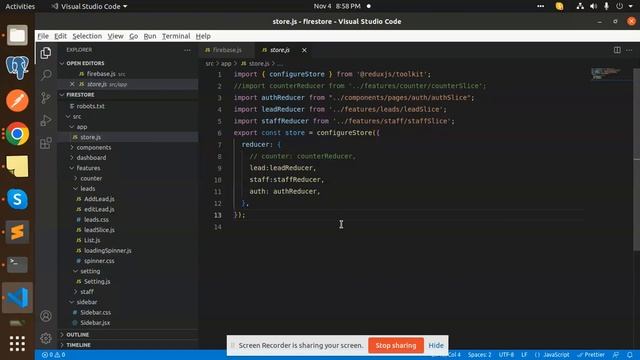Switch to the firebase.js tab

tap(227, 50)
